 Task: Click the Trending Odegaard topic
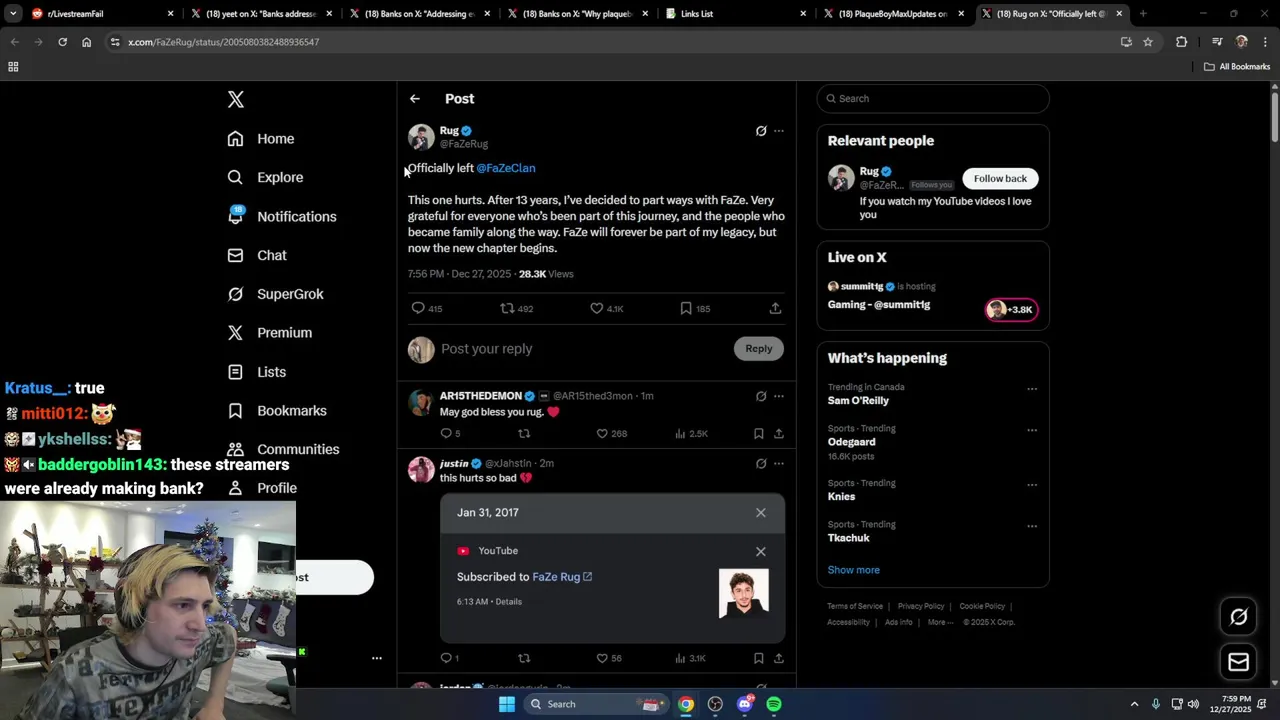coord(852,442)
